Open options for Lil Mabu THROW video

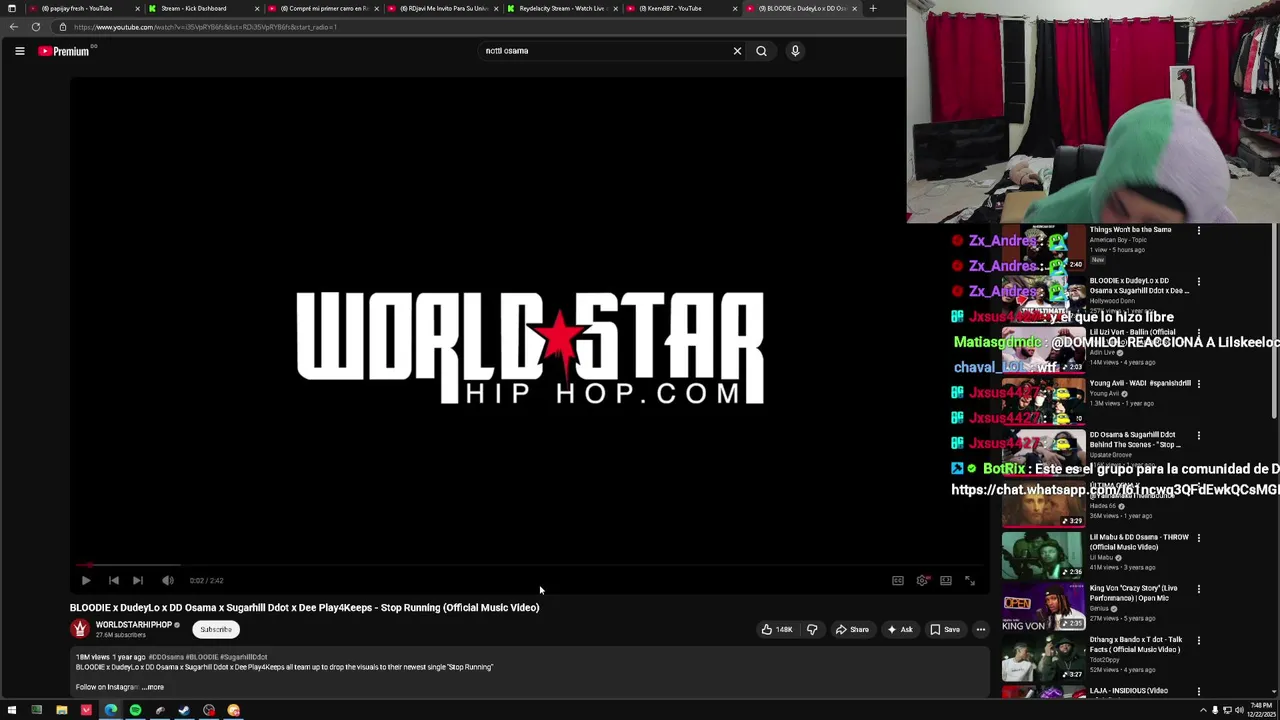pyautogui.click(x=1198, y=537)
